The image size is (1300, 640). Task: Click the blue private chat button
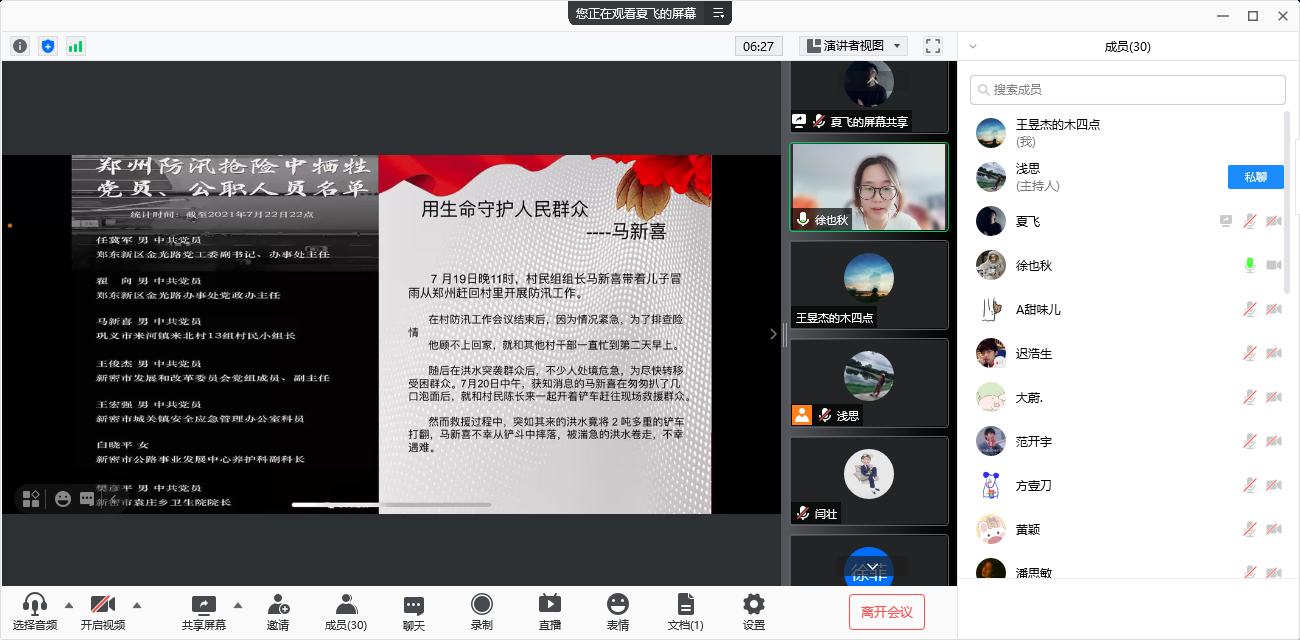[x=1255, y=177]
